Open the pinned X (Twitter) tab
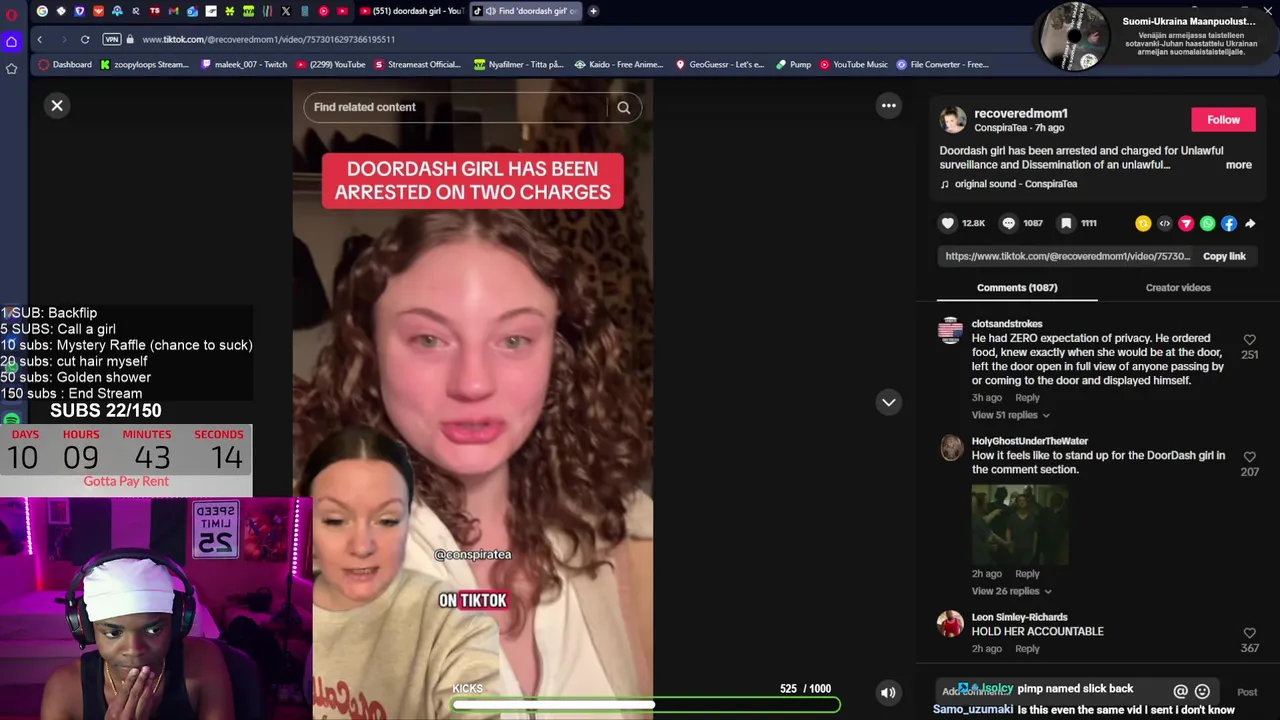Image resolution: width=1280 pixels, height=720 pixels. (x=285, y=11)
